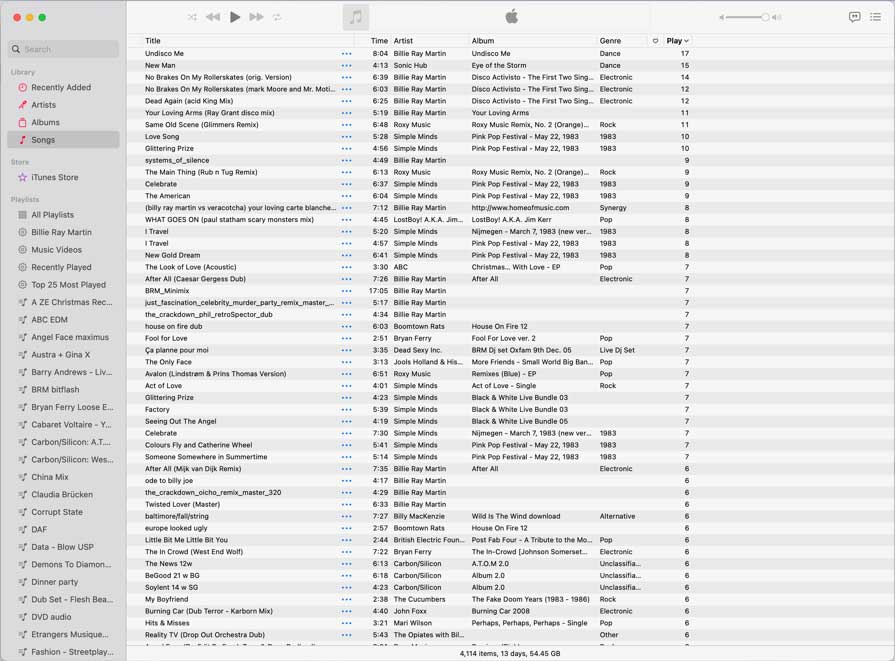Open more options for "Undisco Me"
The image size is (895, 661).
point(347,54)
